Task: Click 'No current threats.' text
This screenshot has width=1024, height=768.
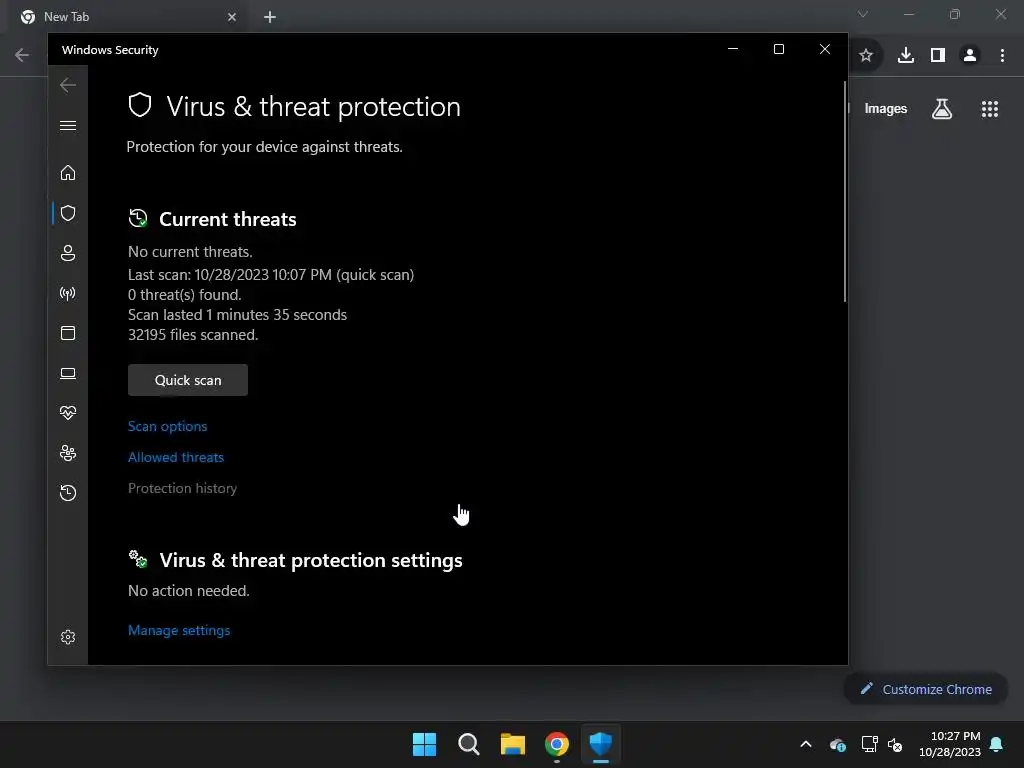Action: [x=190, y=252]
